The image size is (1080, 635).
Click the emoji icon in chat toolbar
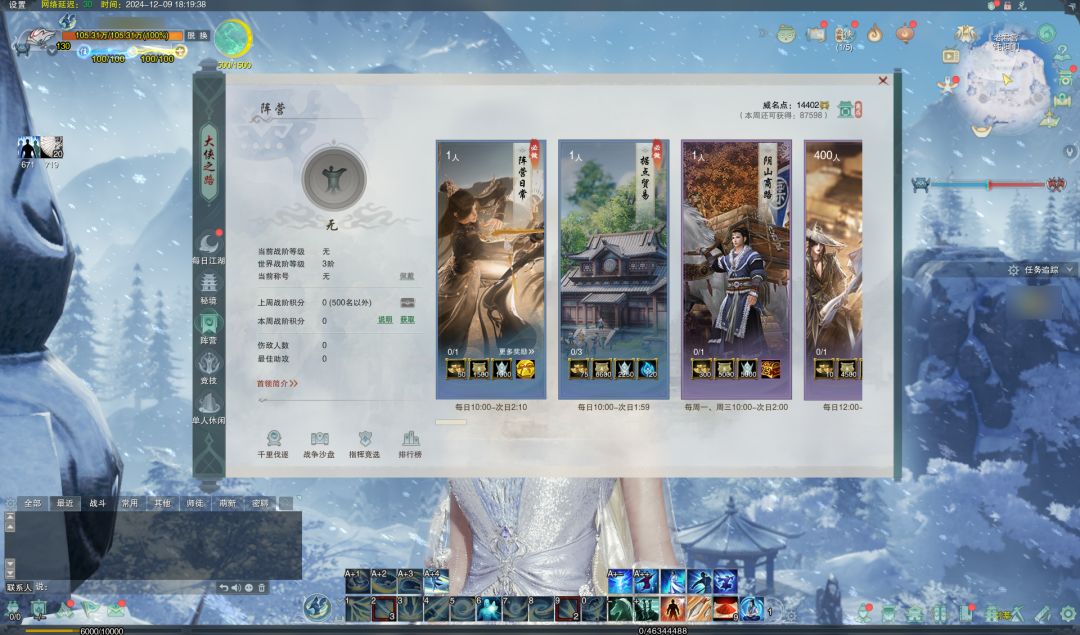249,588
